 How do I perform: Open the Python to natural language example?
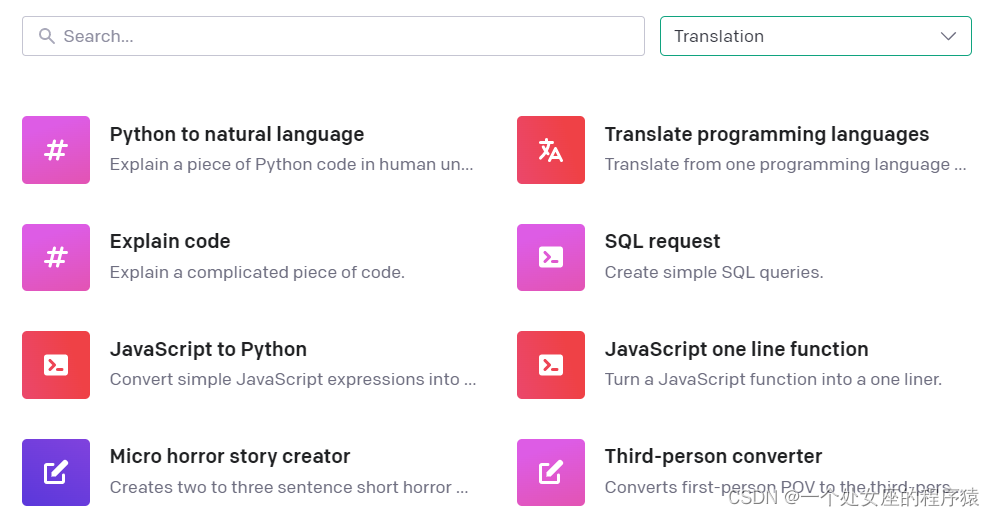[x=237, y=134]
